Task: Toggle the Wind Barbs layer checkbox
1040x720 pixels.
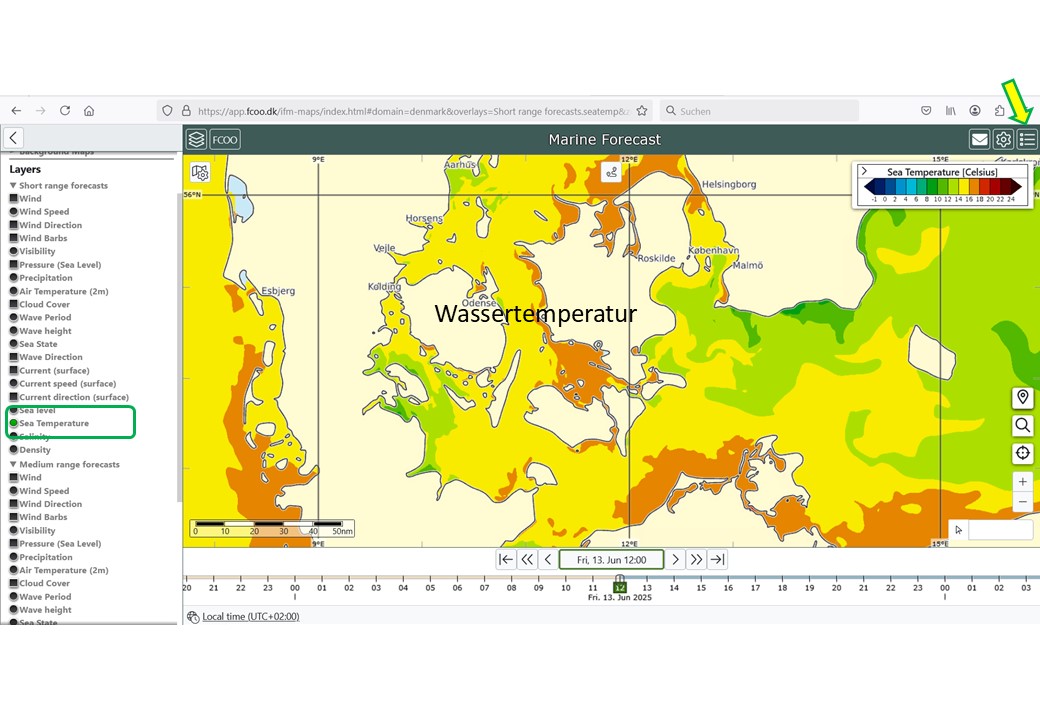Action: (14, 238)
